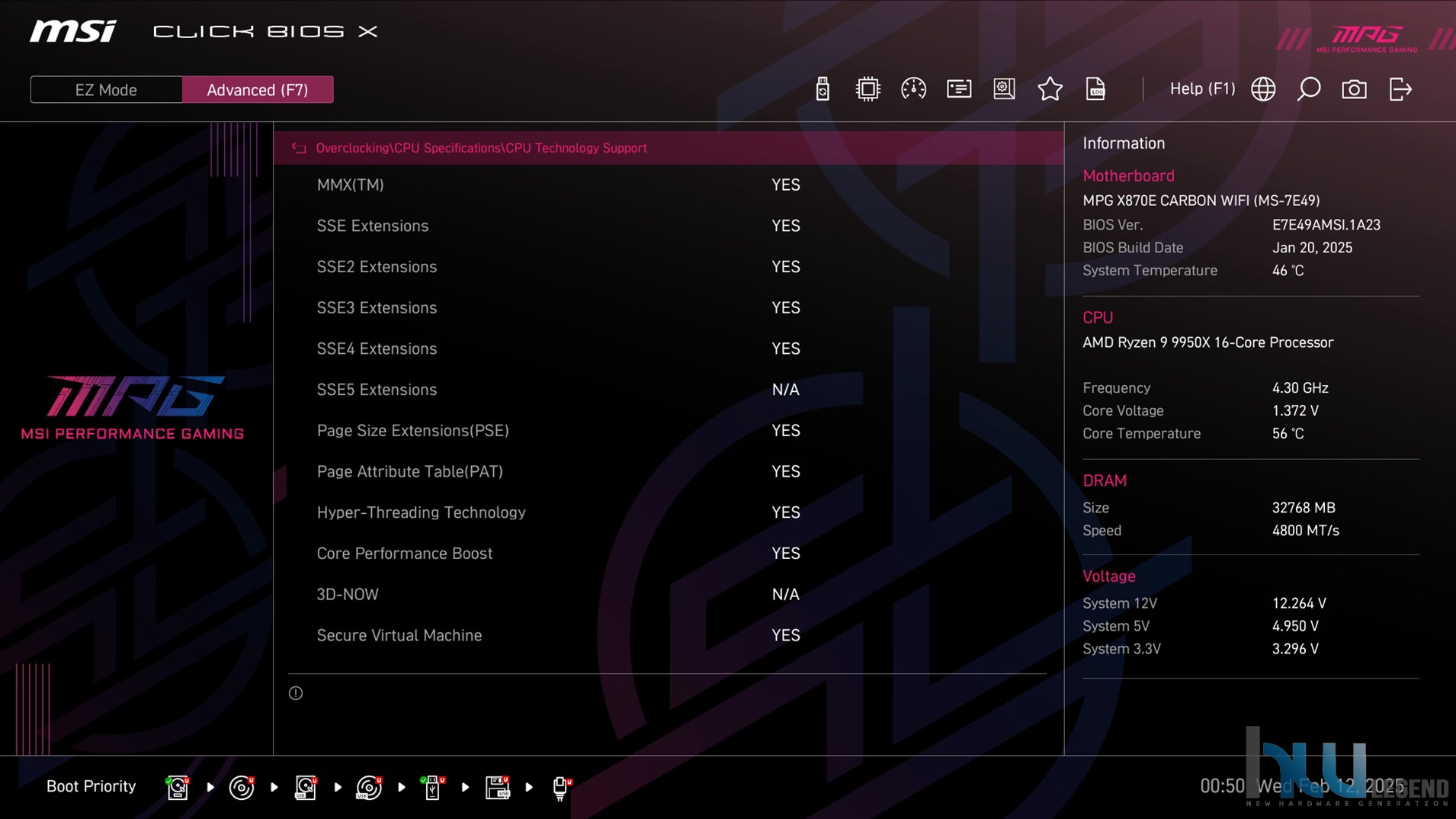The image size is (1456, 819).
Task: Select the USB hard disk boot device icon
Action: click(306, 787)
